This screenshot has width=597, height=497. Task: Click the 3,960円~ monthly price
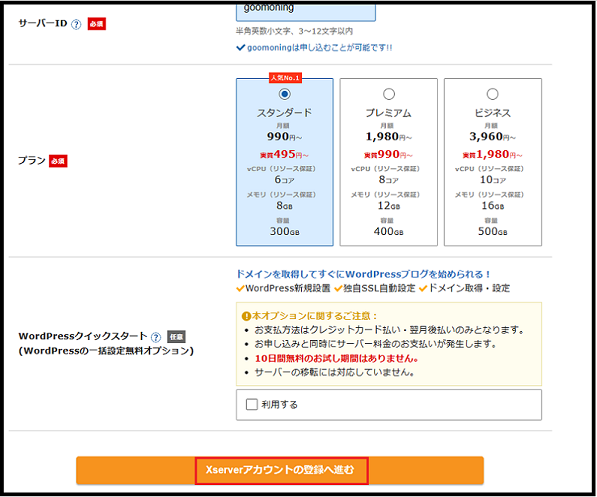point(492,136)
